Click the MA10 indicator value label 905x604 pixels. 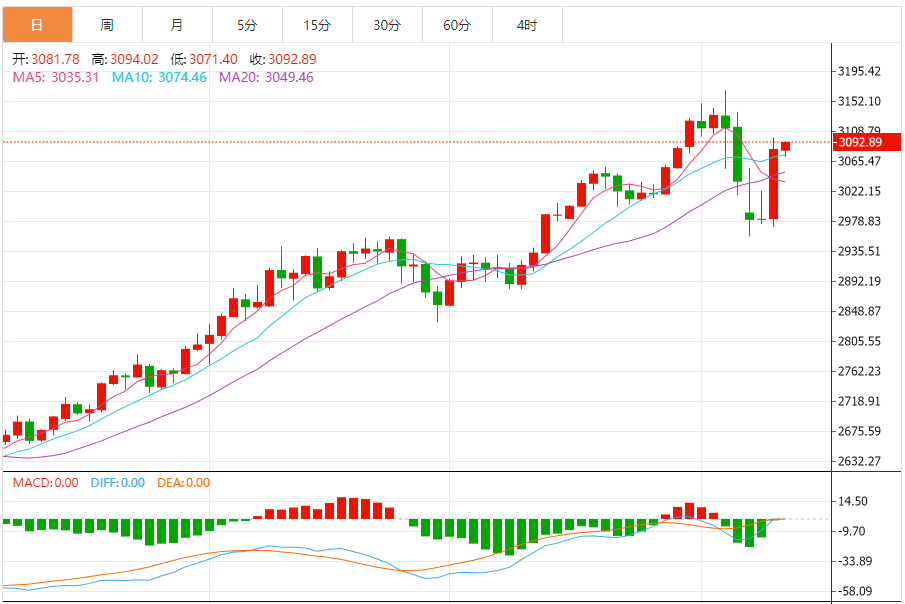[159, 77]
